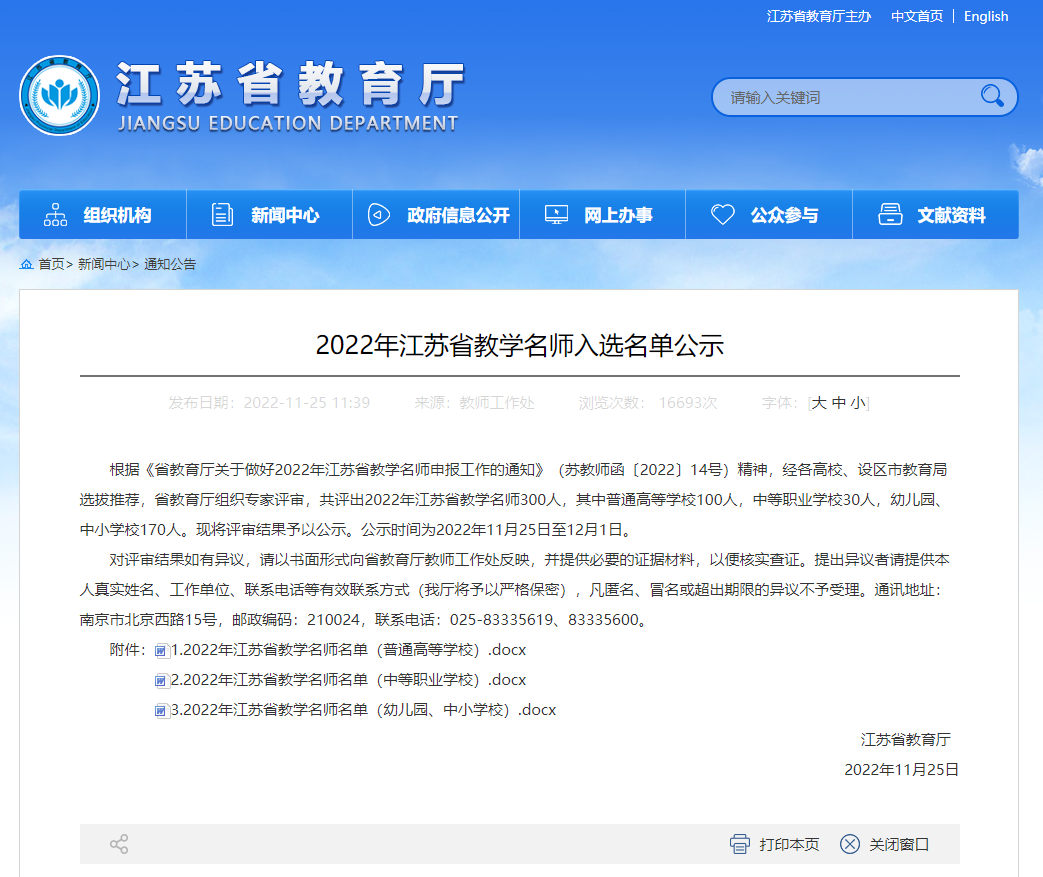The image size is (1043, 877).
Task: Open the 政府信息公开 navigation menu
Action: pyautogui.click(x=436, y=215)
